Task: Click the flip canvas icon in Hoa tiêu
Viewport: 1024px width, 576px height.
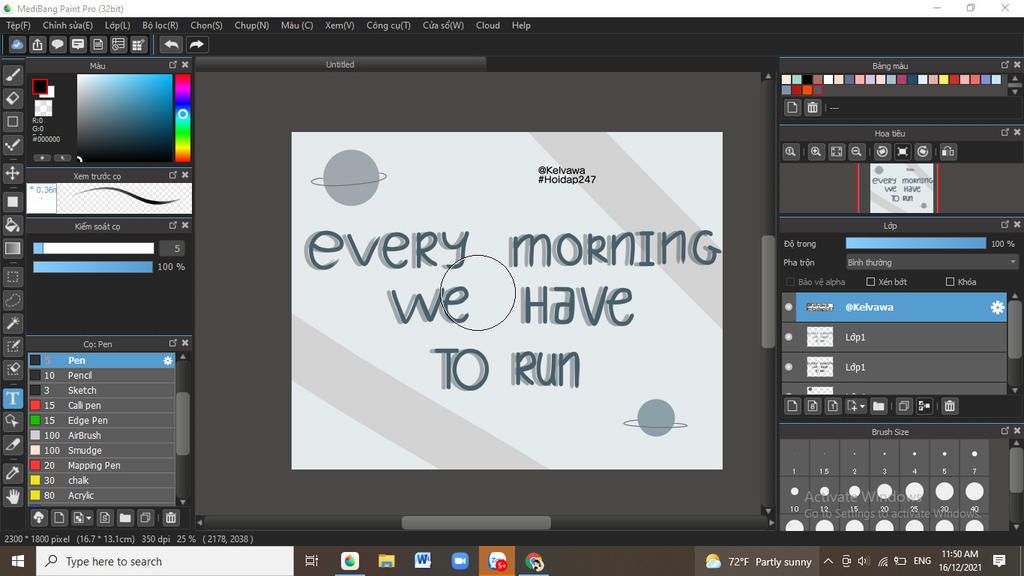Action: pos(948,152)
